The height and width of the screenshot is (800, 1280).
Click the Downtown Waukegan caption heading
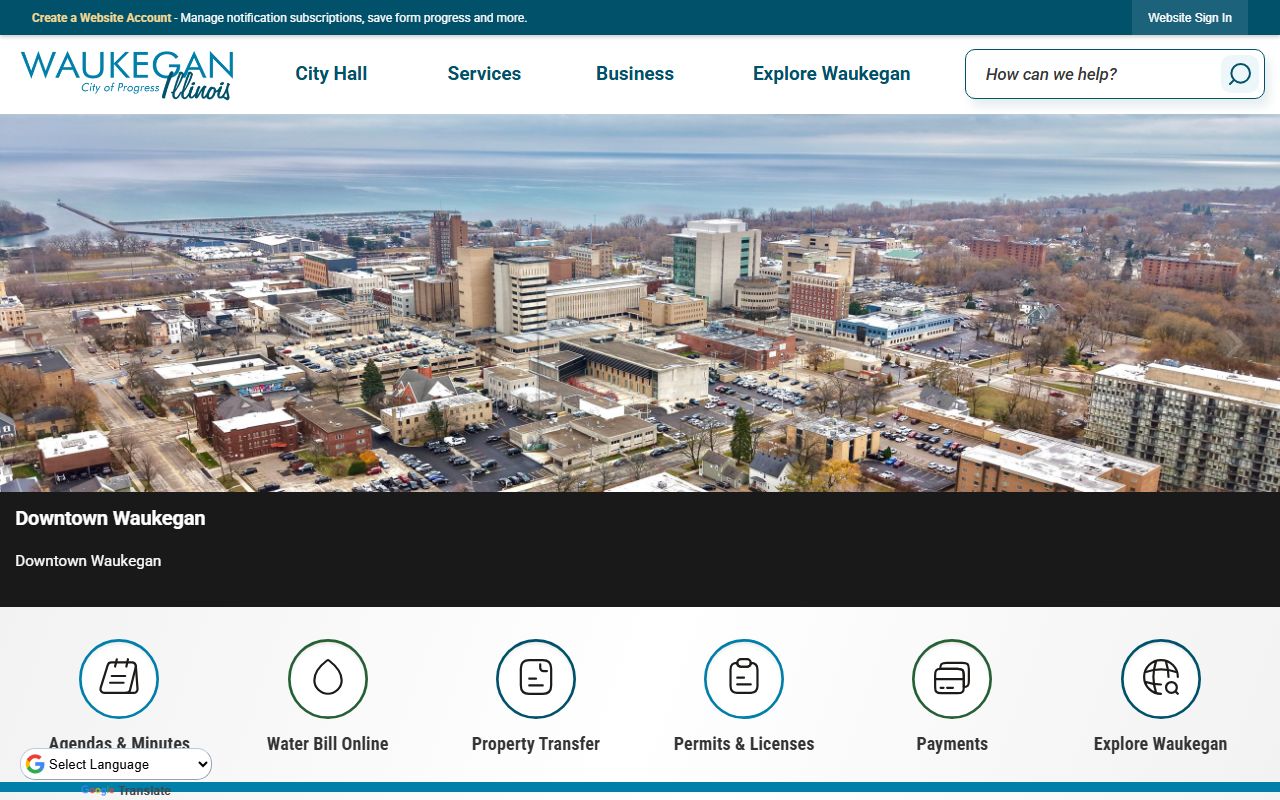[x=110, y=518]
